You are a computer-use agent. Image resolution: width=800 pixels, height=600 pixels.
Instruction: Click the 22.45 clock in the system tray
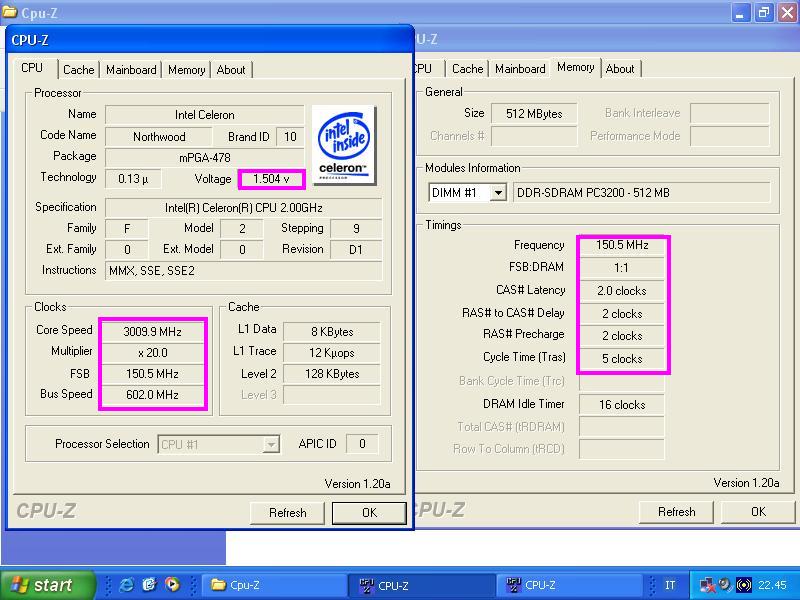pos(772,585)
